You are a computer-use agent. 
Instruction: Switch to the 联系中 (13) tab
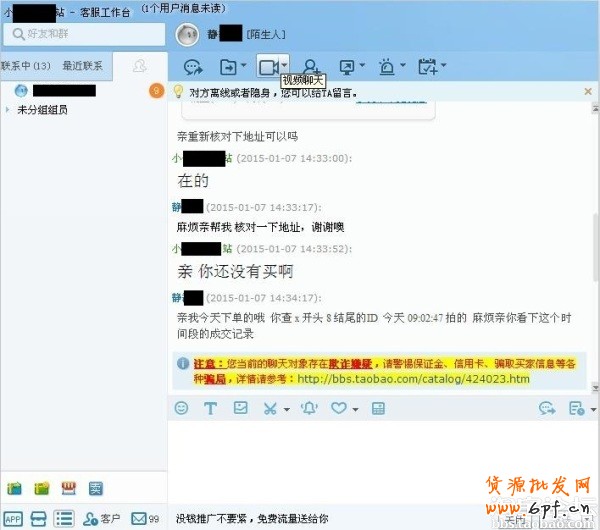25,66
